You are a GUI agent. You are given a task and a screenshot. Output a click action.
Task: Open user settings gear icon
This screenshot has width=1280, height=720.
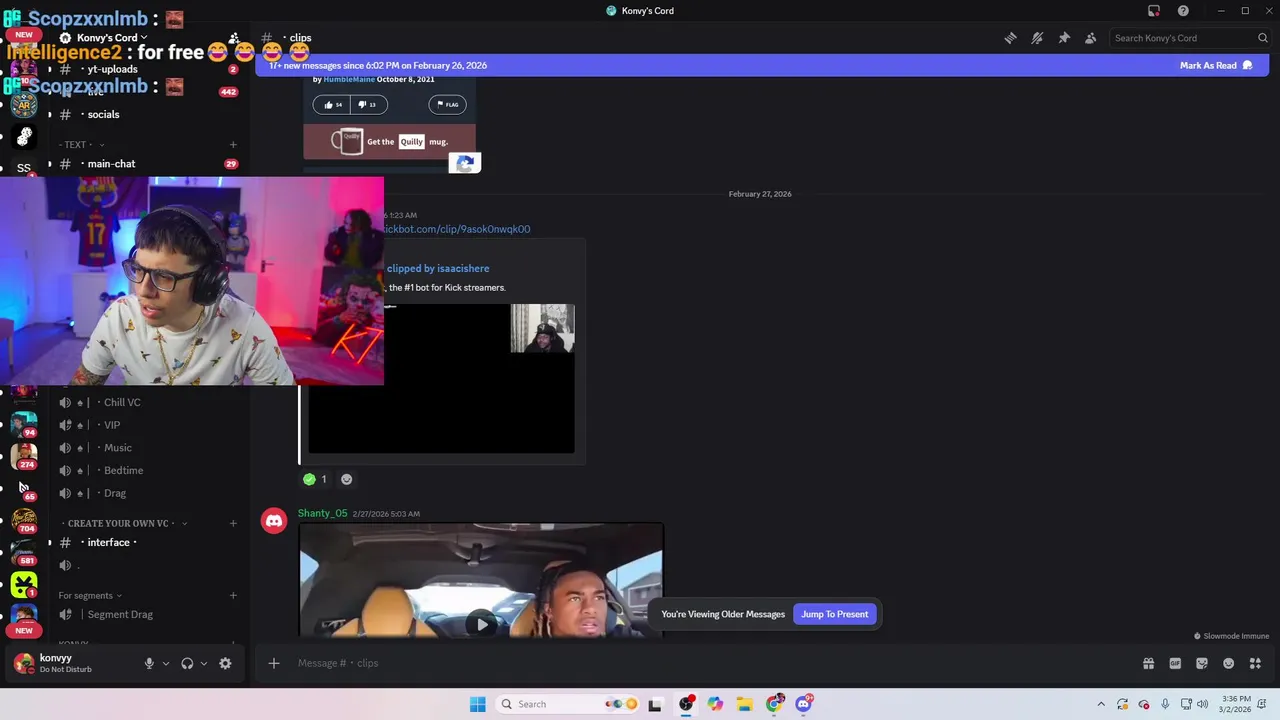[225, 663]
